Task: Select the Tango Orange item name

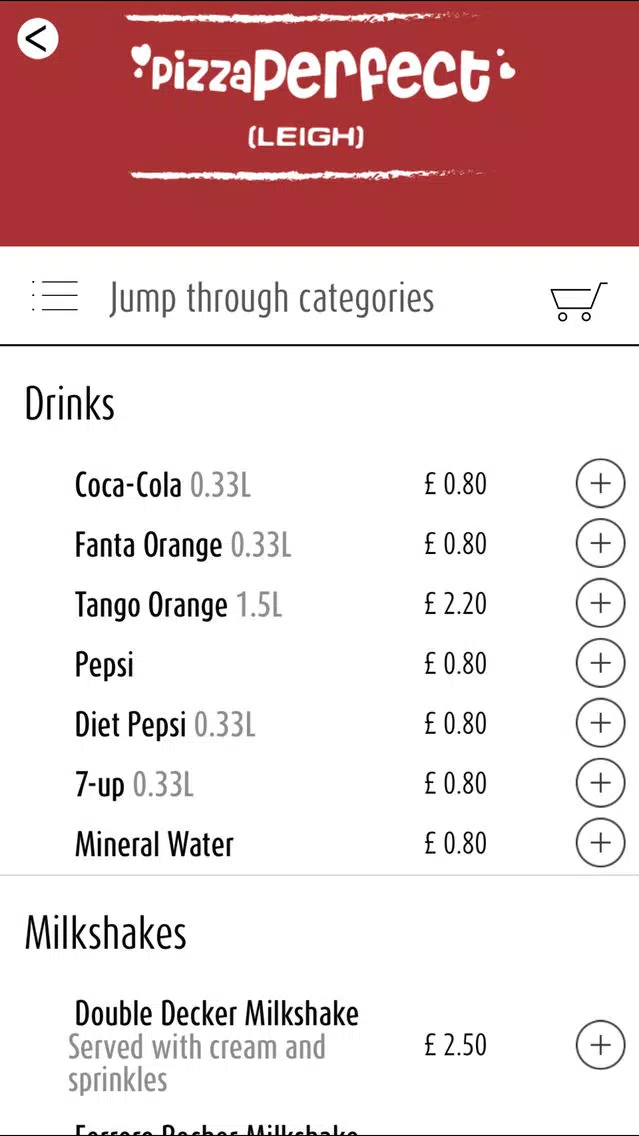Action: tap(151, 606)
